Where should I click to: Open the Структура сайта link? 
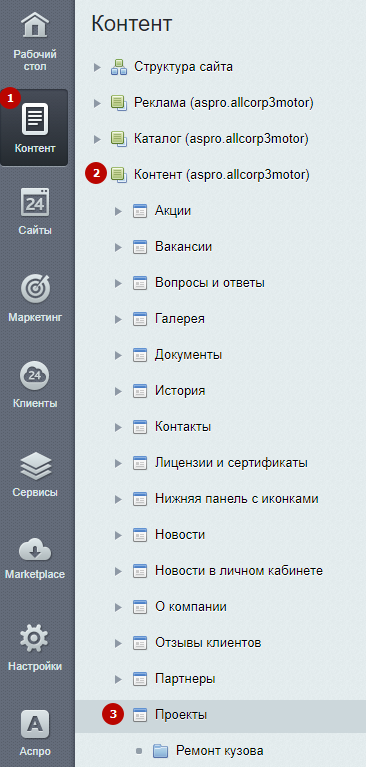pos(183,67)
